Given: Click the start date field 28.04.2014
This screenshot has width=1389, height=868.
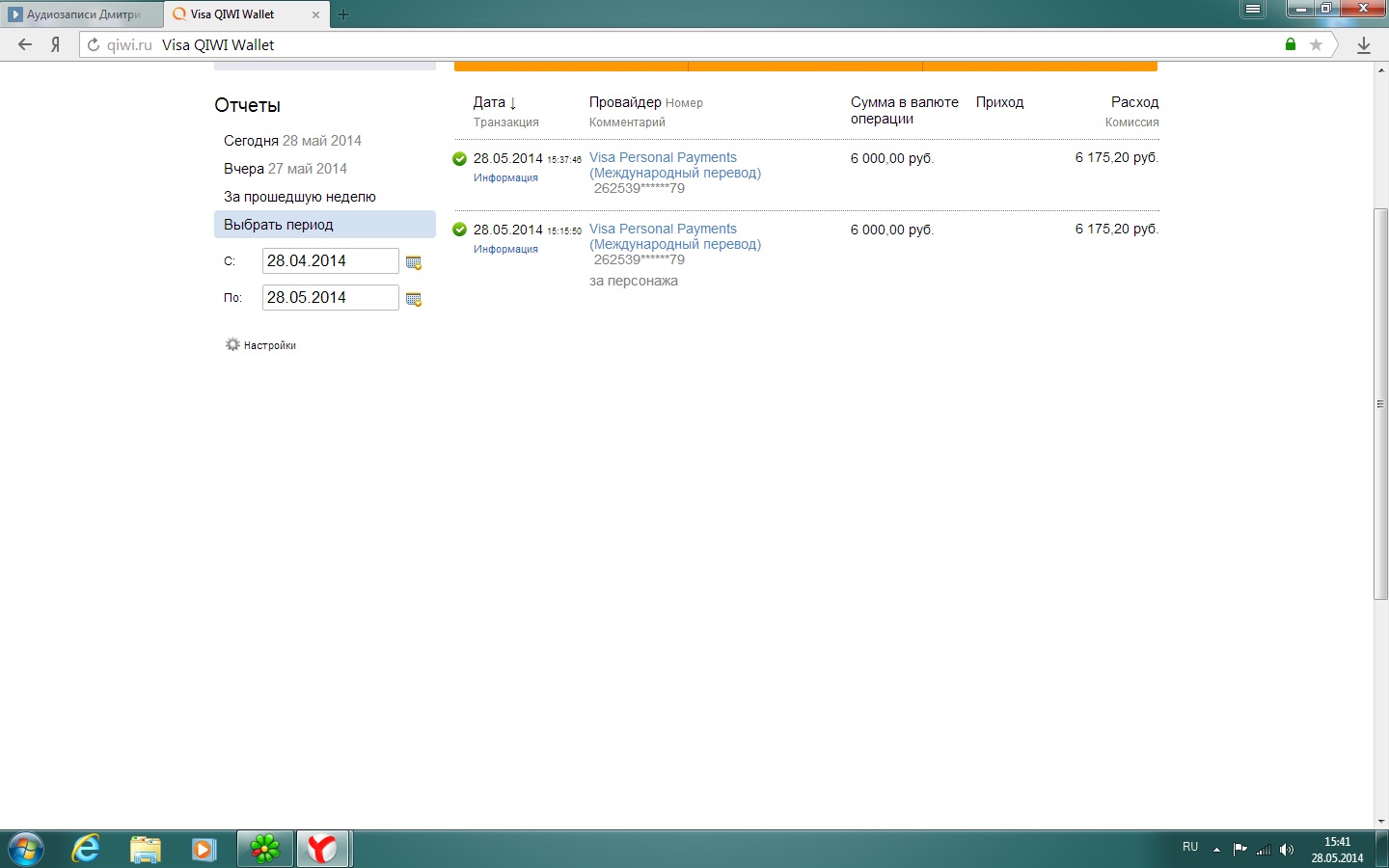Looking at the screenshot, I should pyautogui.click(x=330, y=260).
